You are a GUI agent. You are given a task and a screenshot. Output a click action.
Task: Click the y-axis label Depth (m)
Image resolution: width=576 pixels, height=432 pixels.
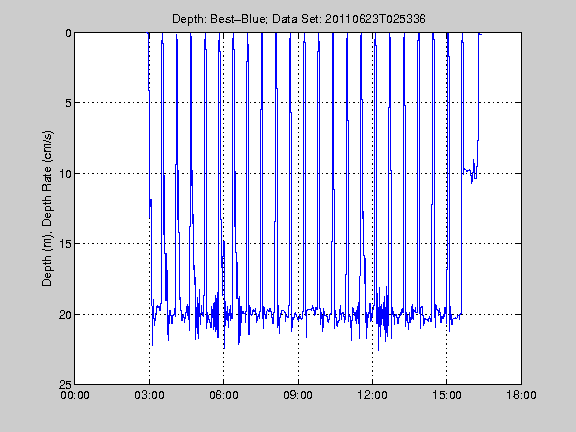tap(47, 253)
